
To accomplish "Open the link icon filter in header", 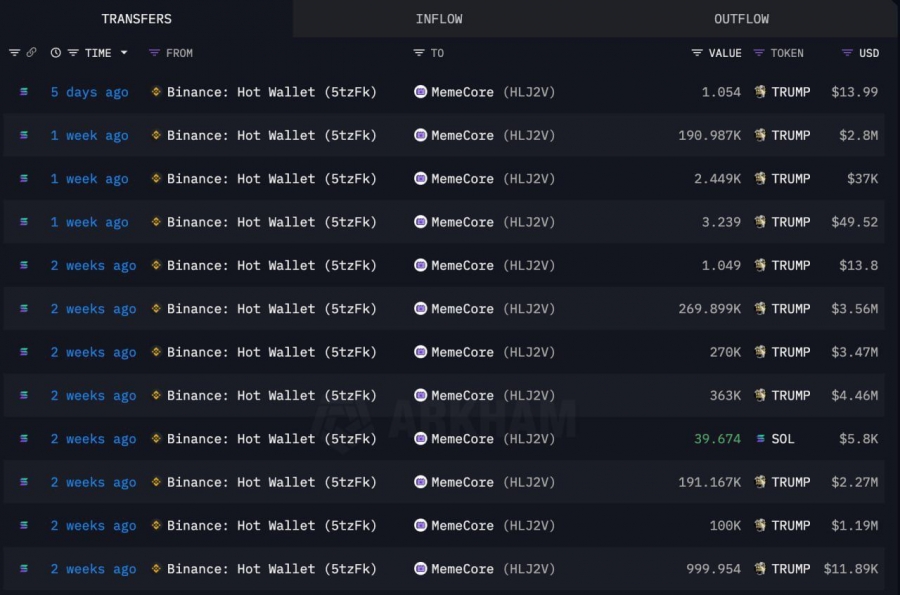I will (32, 53).
